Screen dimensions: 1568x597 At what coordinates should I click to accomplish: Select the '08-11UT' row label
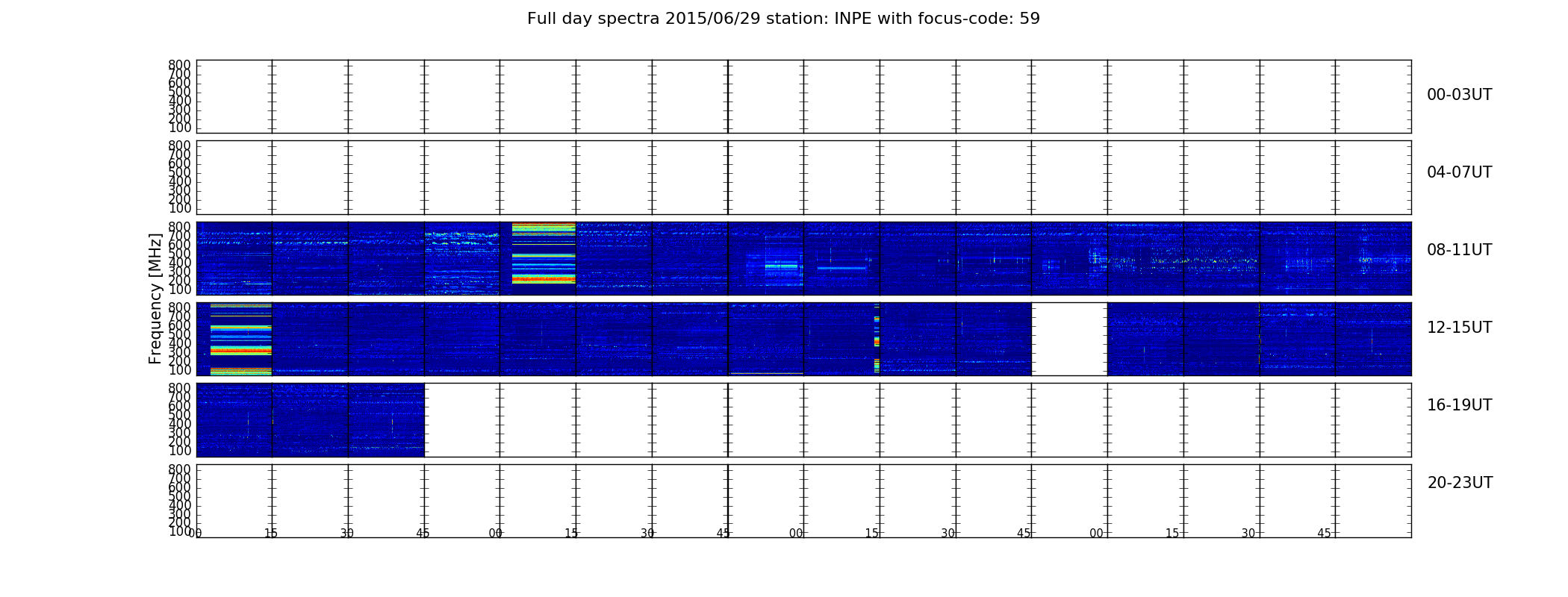[x=1459, y=250]
